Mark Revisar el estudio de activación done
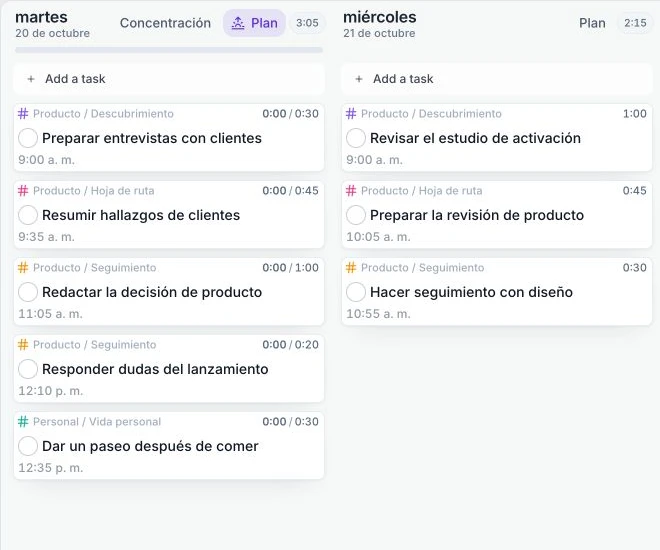 [356, 138]
